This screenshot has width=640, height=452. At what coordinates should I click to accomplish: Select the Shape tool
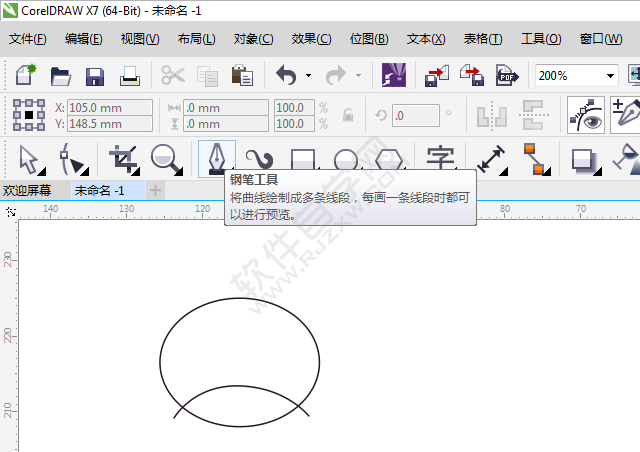tap(70, 159)
